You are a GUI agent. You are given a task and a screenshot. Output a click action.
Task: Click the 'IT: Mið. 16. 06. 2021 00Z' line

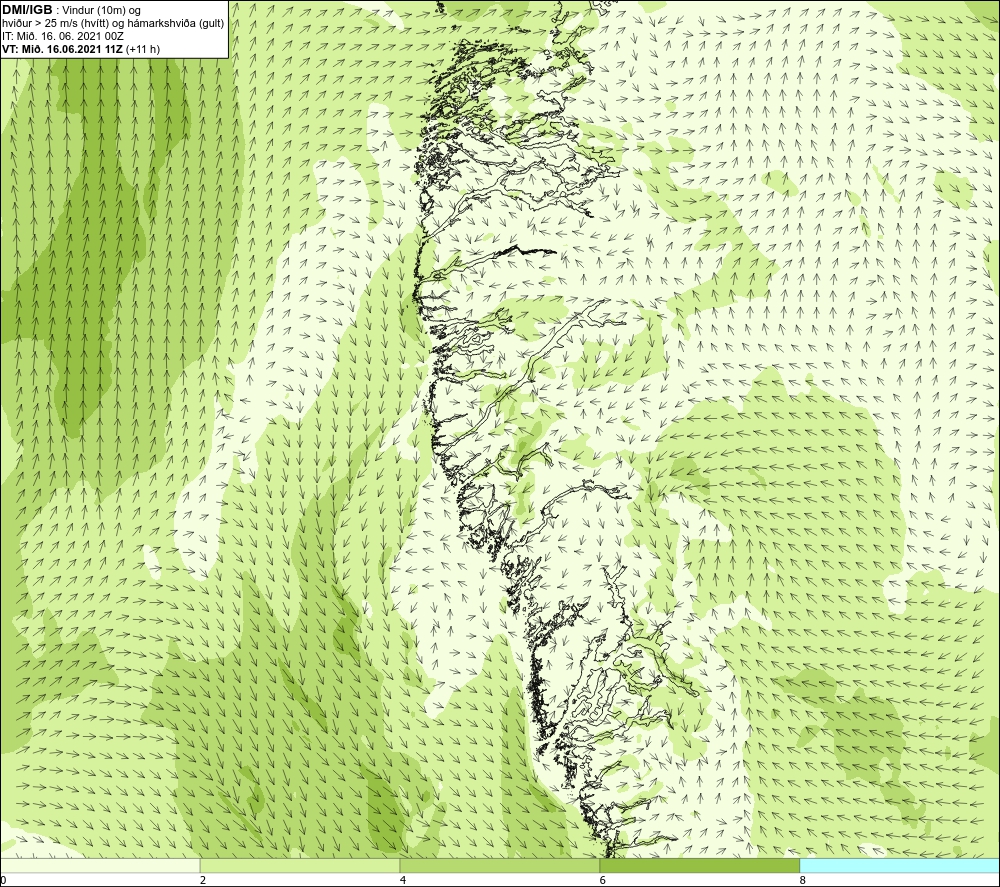(x=63, y=36)
